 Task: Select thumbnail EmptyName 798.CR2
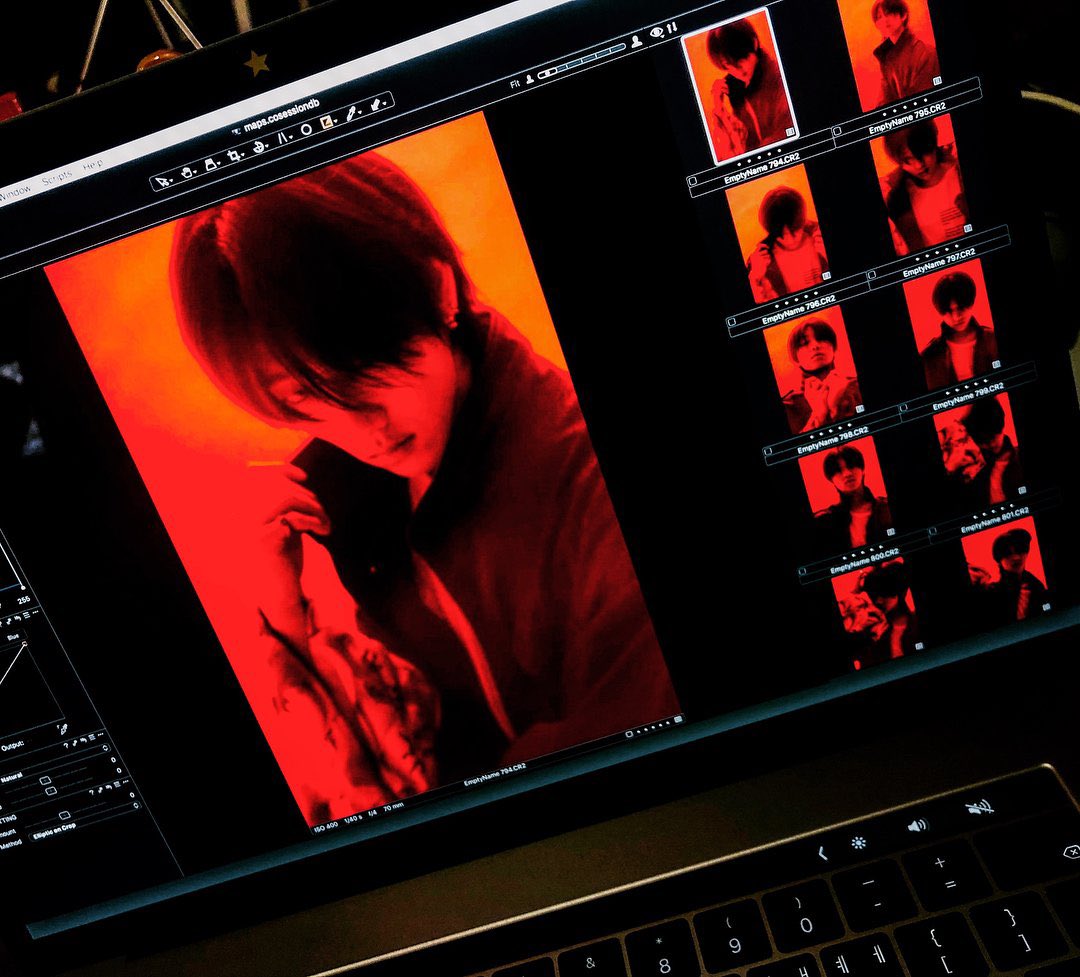coord(813,369)
